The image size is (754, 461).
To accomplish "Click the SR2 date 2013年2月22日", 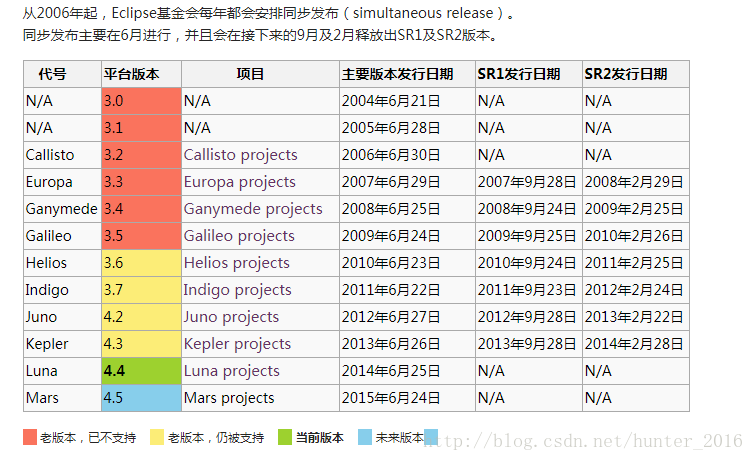I will click(634, 317).
